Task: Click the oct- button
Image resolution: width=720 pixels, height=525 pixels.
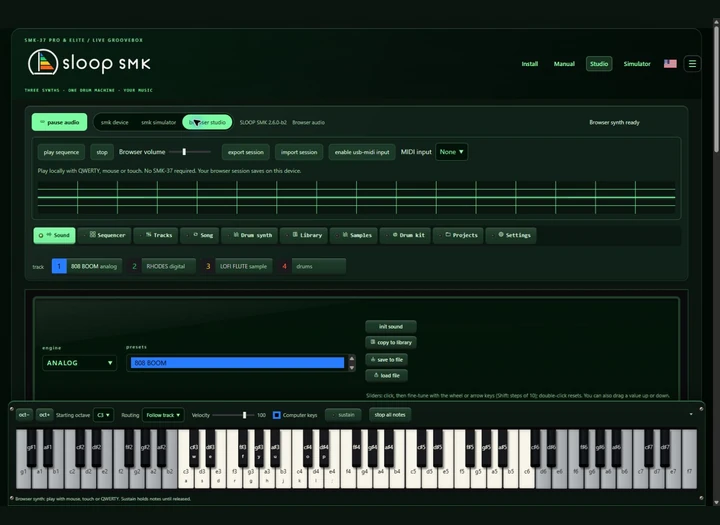Action: coord(24,415)
